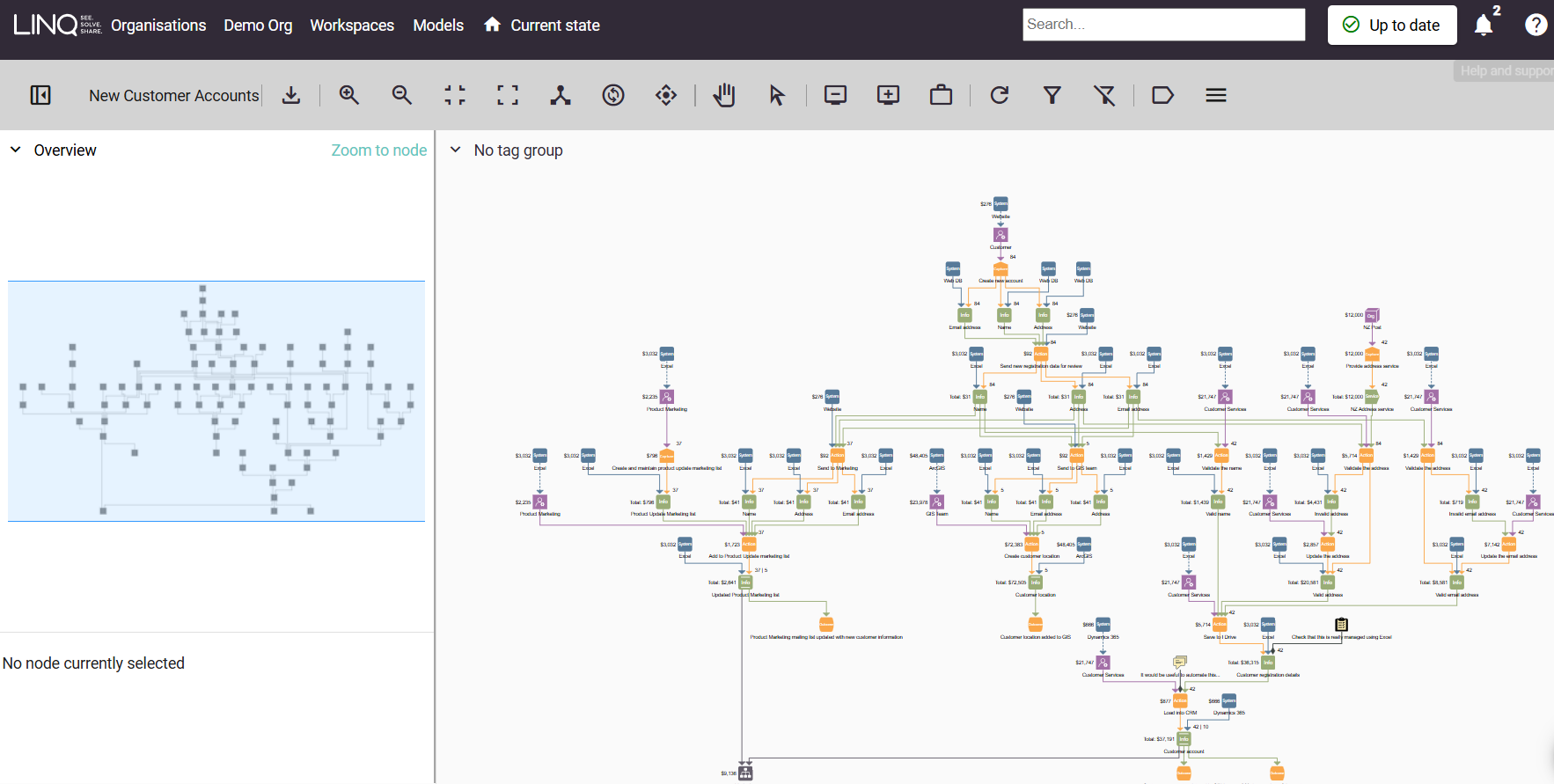Select the GIS team person node
The width and height of the screenshot is (1554, 784).
(937, 502)
